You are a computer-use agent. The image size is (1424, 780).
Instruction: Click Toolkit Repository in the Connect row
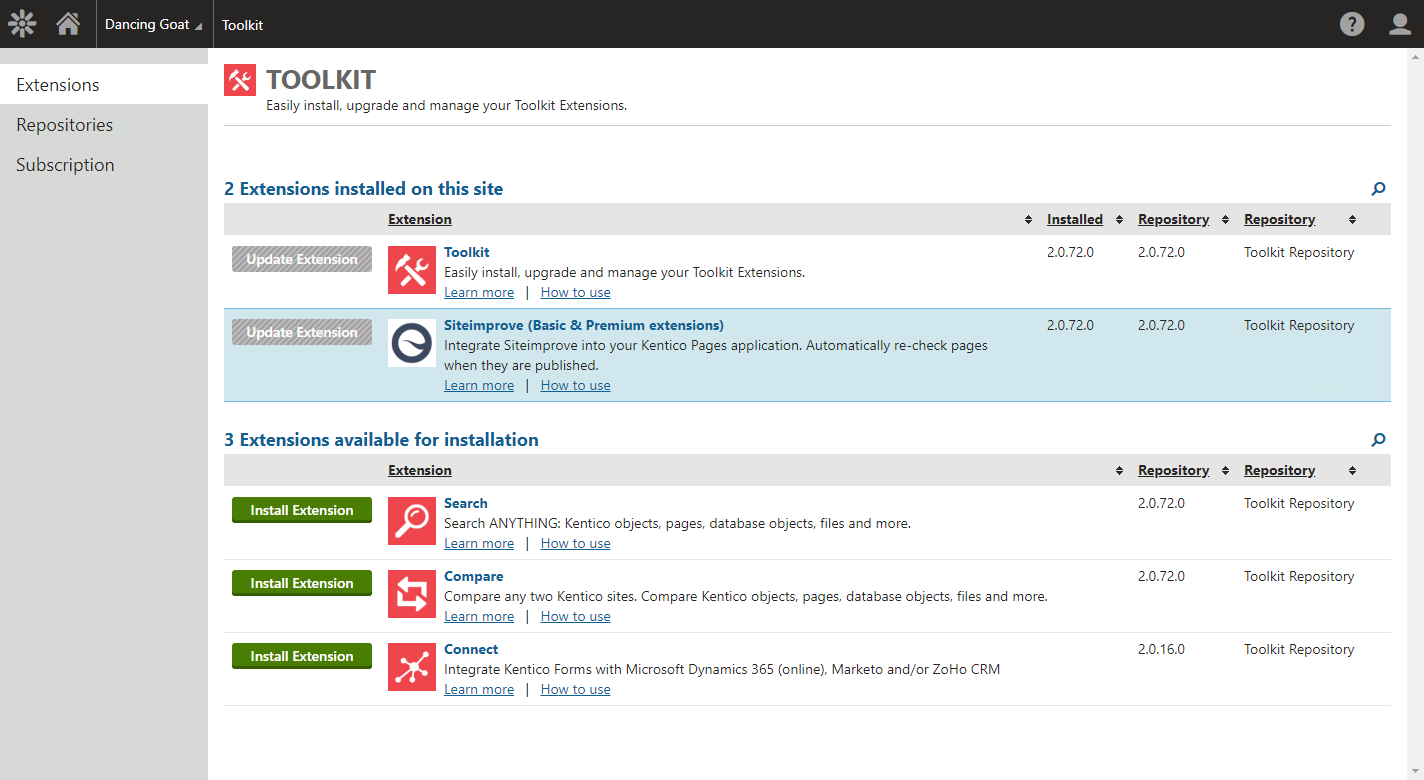pyautogui.click(x=1299, y=649)
